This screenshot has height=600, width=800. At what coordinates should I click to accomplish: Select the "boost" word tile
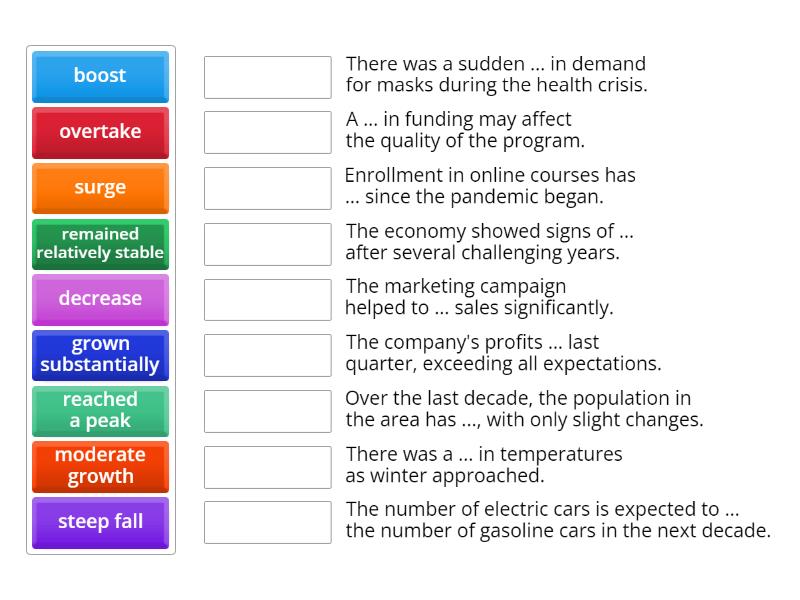pos(100,76)
